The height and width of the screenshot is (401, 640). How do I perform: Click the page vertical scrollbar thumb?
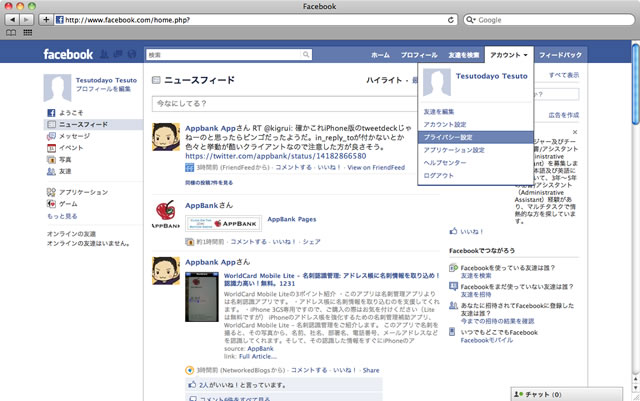click(x=636, y=86)
